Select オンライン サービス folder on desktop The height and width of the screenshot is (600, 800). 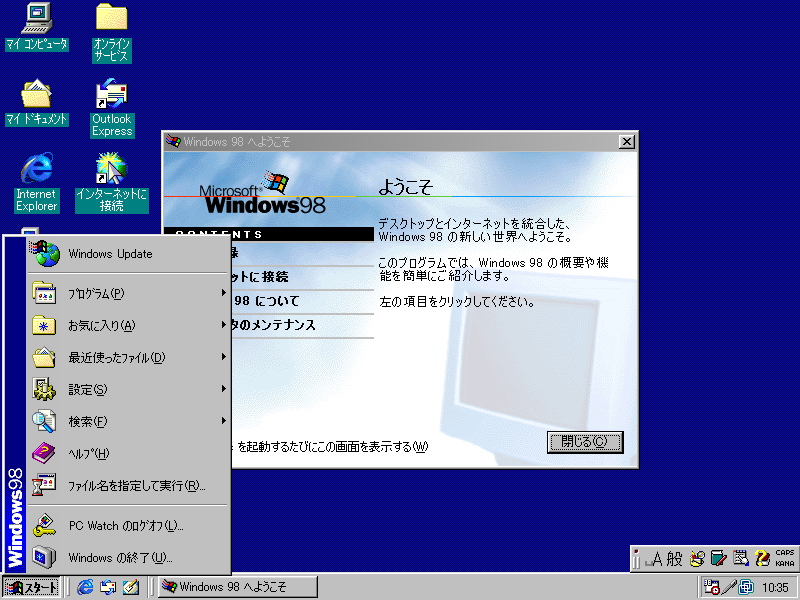click(x=112, y=33)
